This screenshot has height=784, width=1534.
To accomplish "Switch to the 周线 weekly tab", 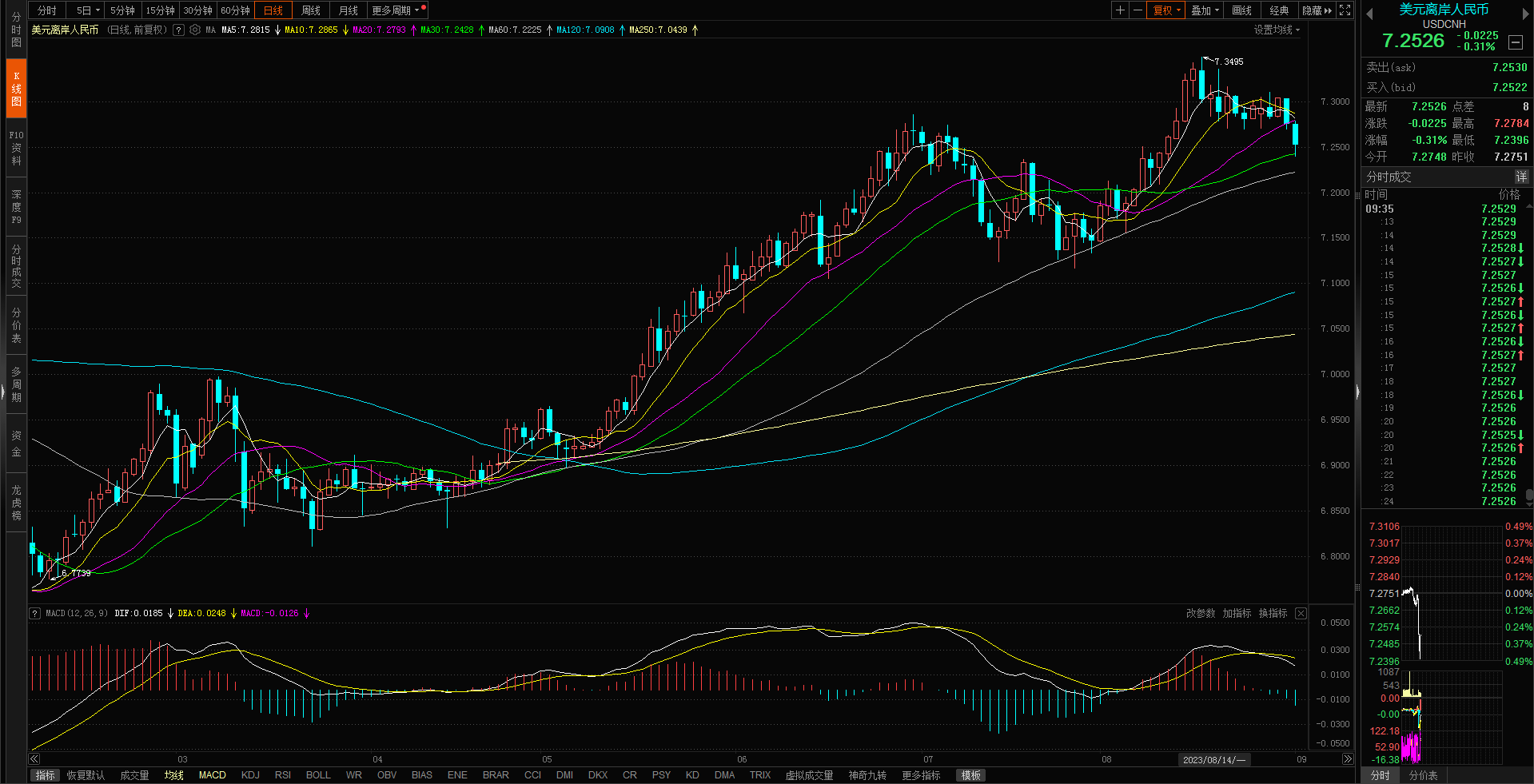I will point(311,10).
